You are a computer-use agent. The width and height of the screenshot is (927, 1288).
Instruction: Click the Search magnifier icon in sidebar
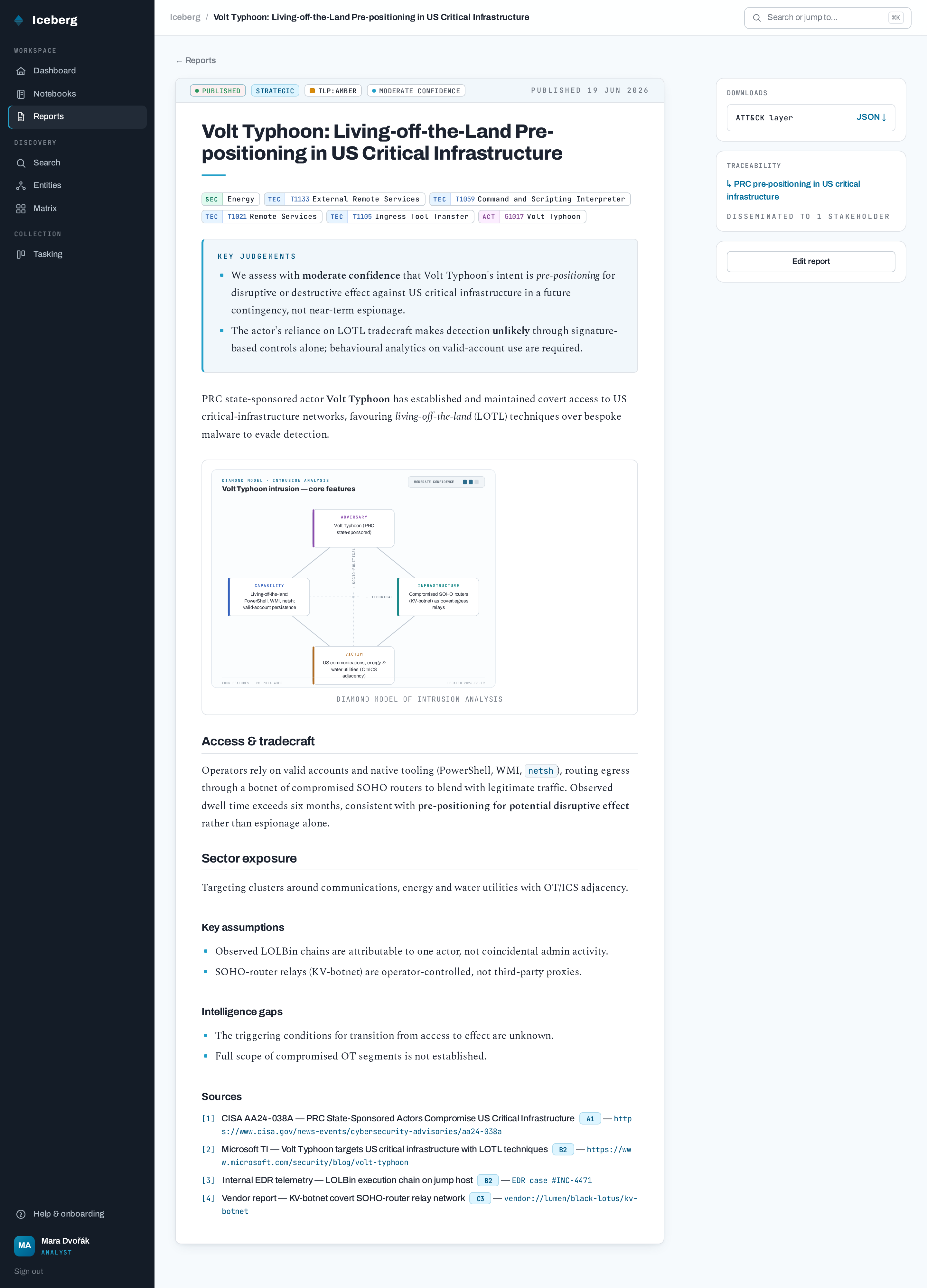(21, 163)
